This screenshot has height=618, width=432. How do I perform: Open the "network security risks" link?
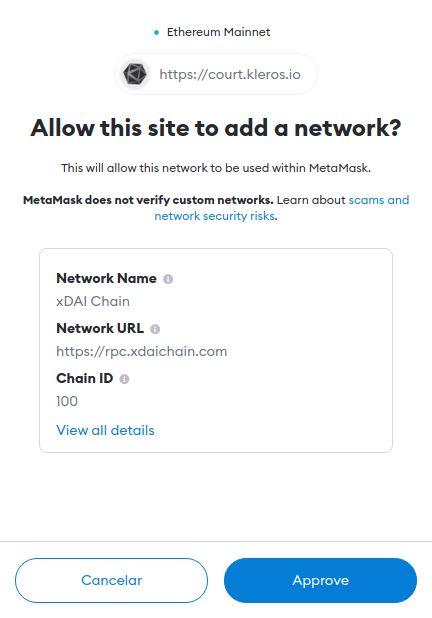[214, 216]
